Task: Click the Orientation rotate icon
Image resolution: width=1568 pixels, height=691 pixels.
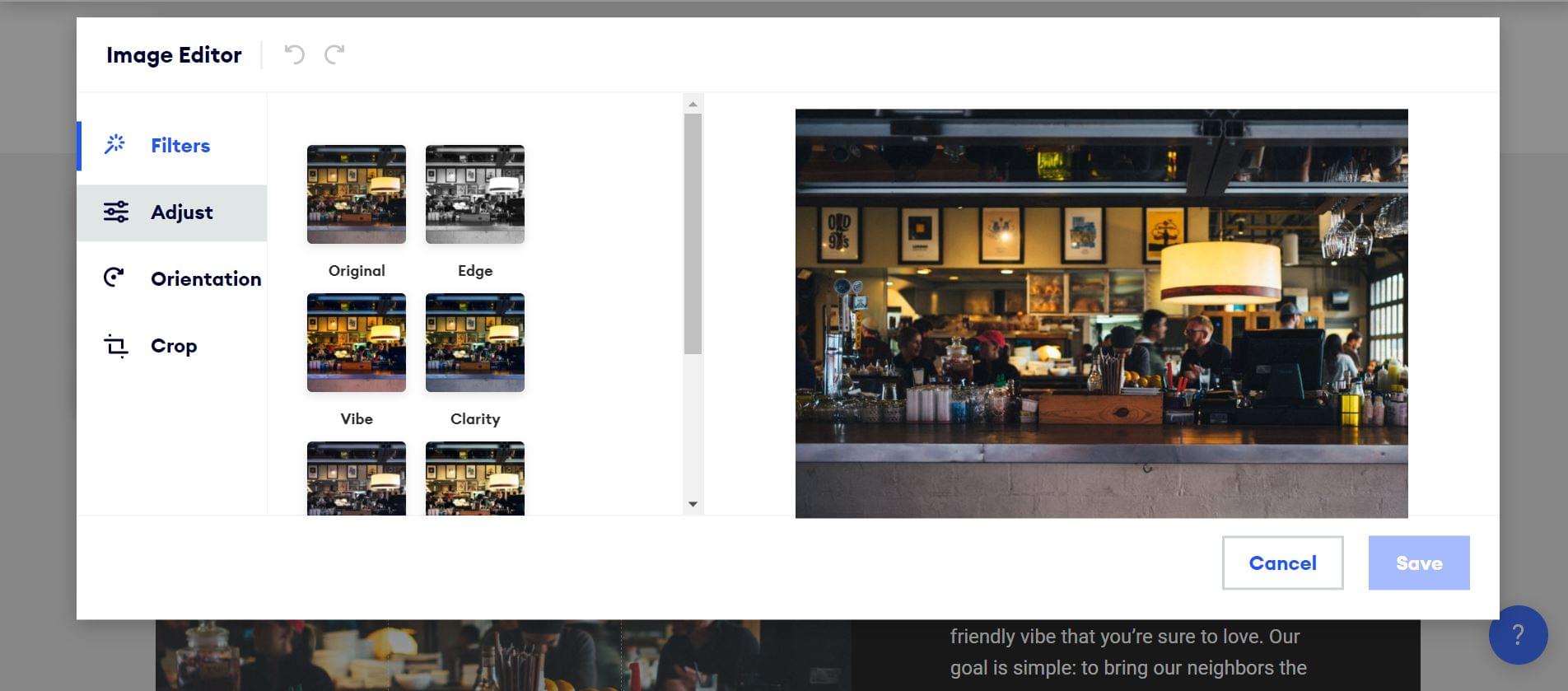Action: [x=114, y=278]
